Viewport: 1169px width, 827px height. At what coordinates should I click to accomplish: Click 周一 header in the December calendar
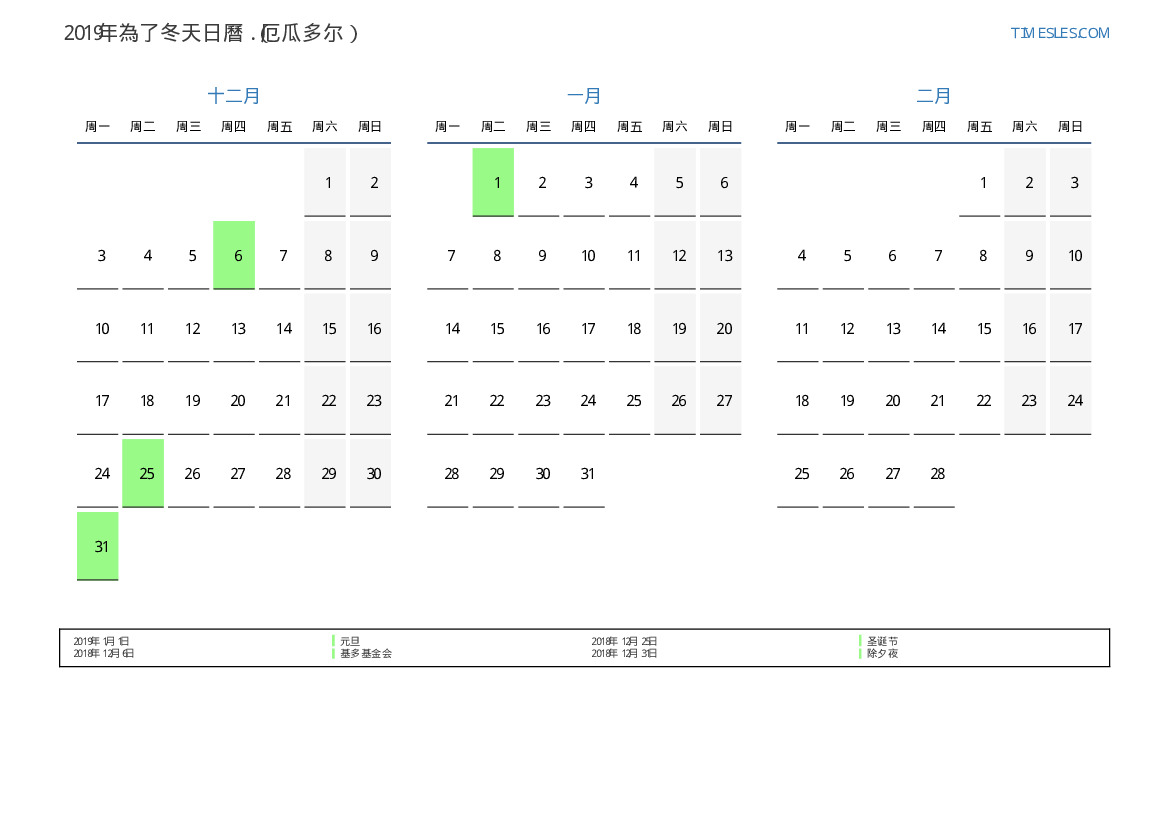(98, 127)
